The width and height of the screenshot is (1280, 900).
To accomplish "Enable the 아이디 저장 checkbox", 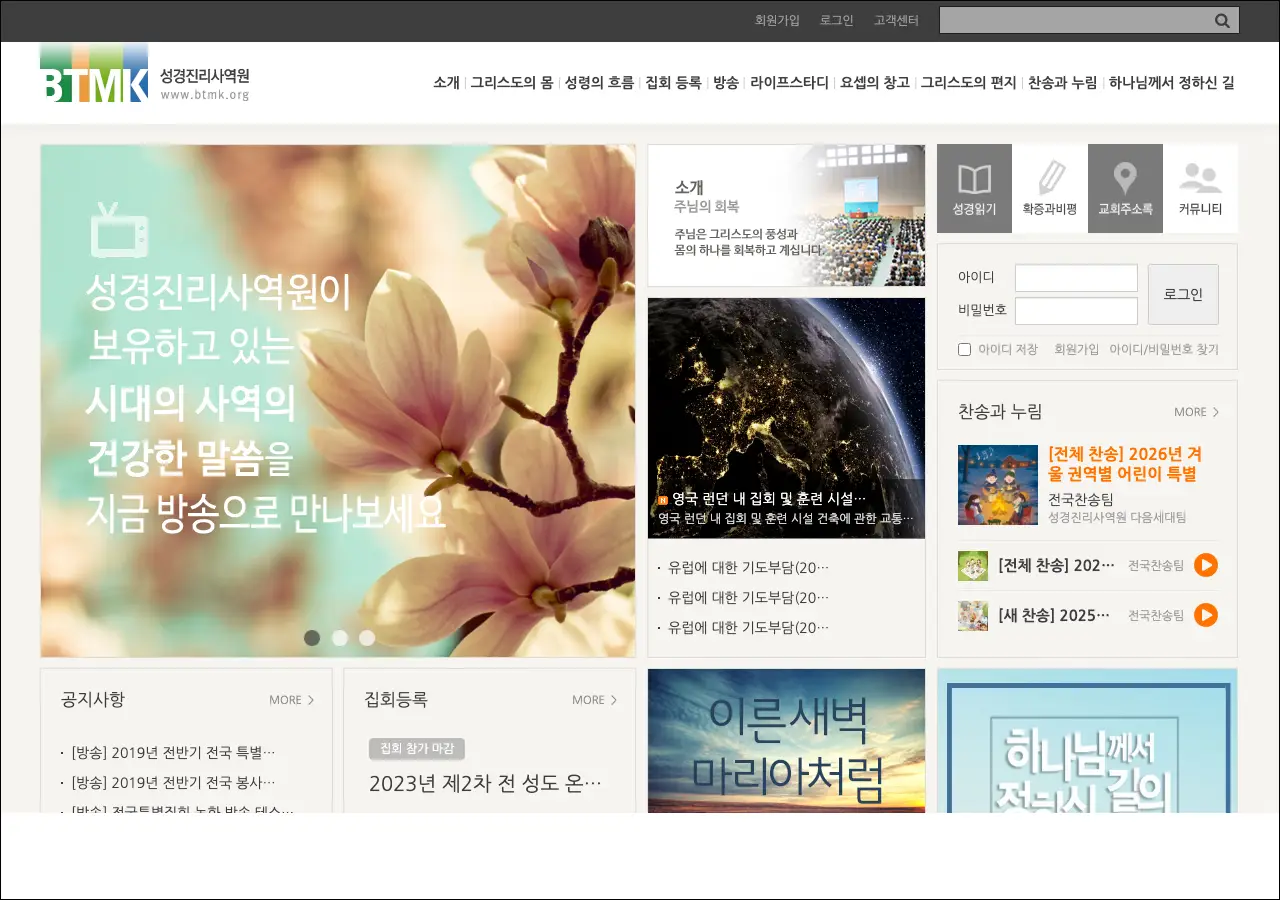I will (x=965, y=350).
